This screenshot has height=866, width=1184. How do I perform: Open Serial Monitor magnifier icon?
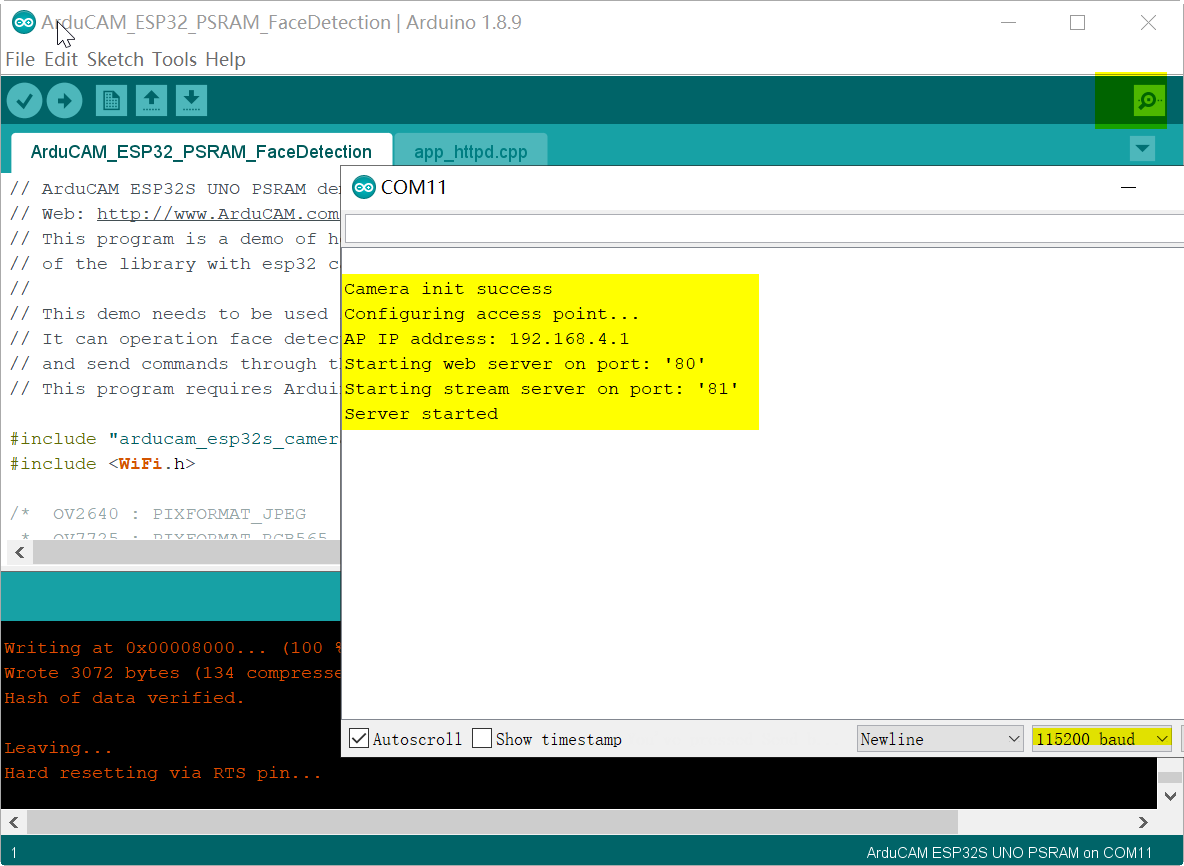coord(1149,100)
